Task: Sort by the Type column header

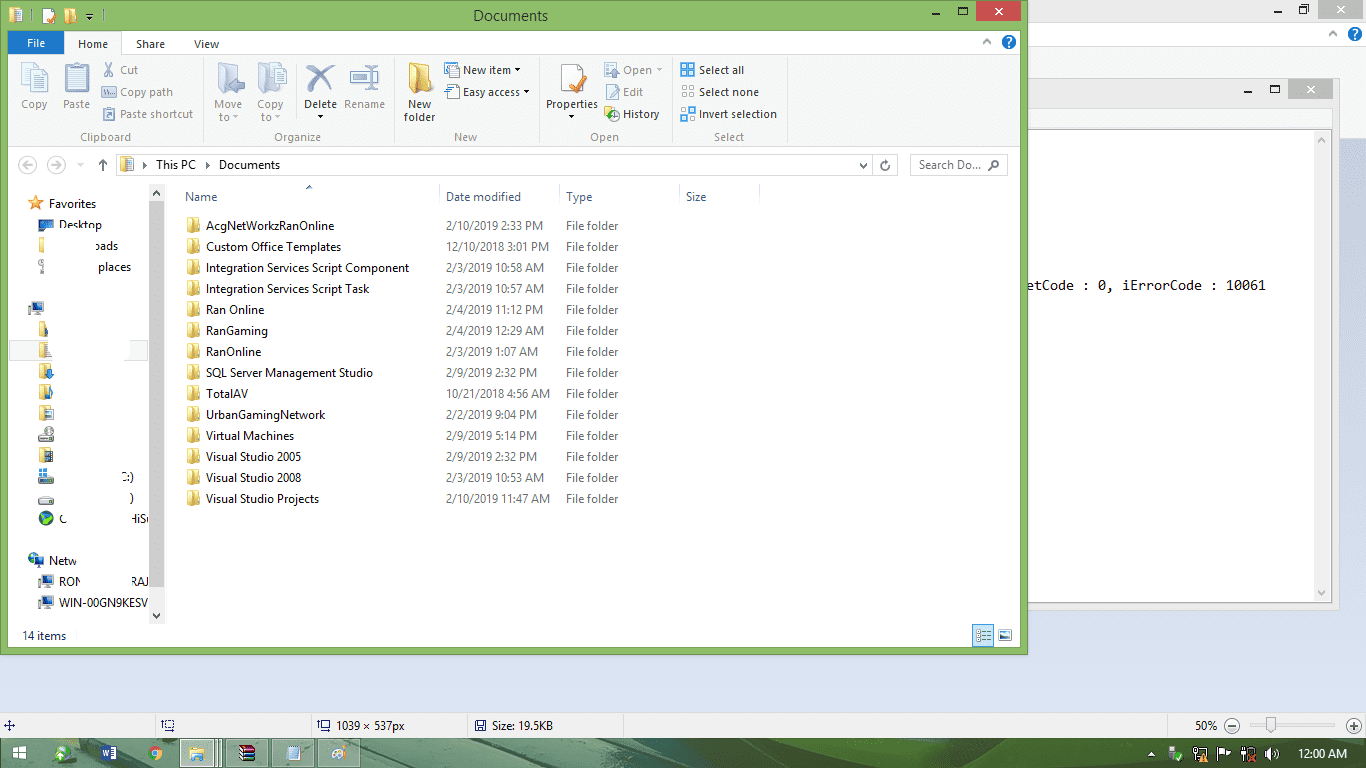Action: tap(619, 197)
